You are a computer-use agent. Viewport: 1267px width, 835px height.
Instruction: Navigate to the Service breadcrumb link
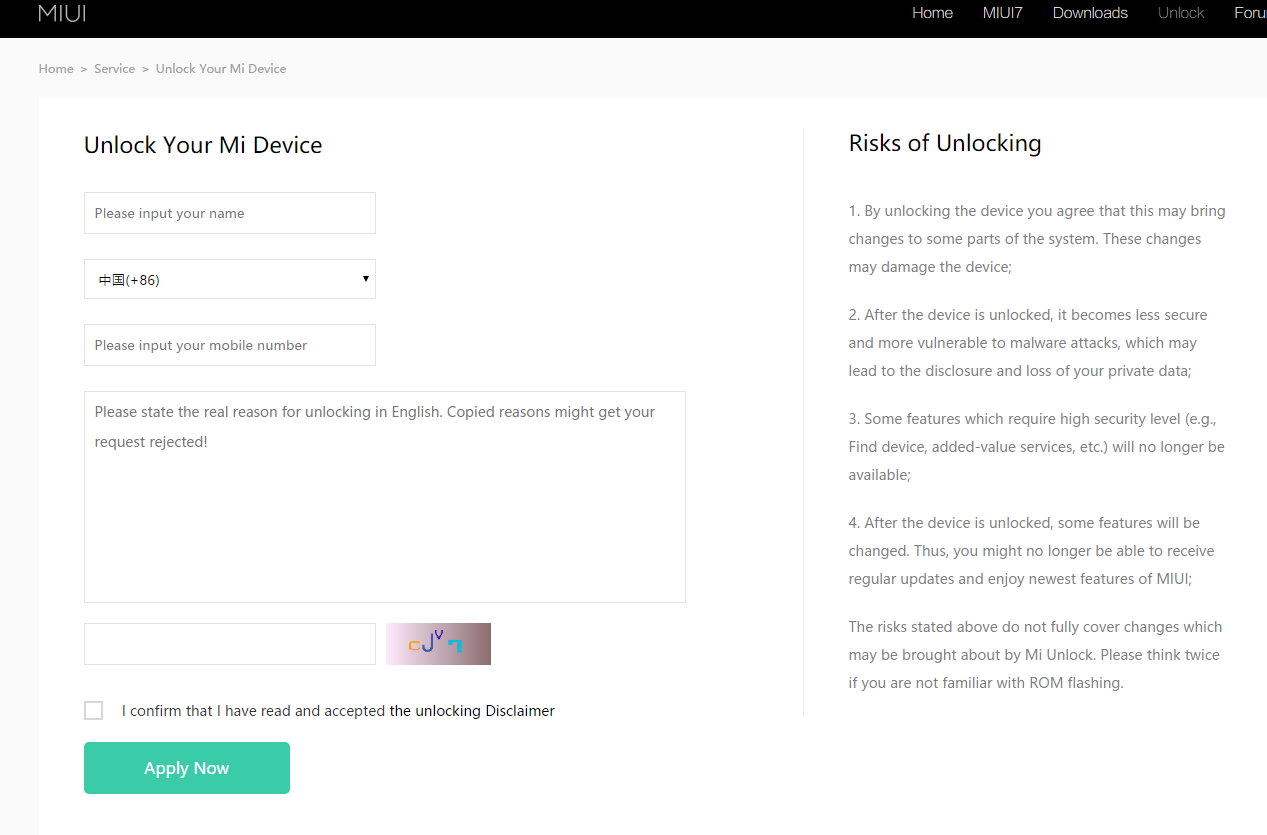(x=114, y=69)
